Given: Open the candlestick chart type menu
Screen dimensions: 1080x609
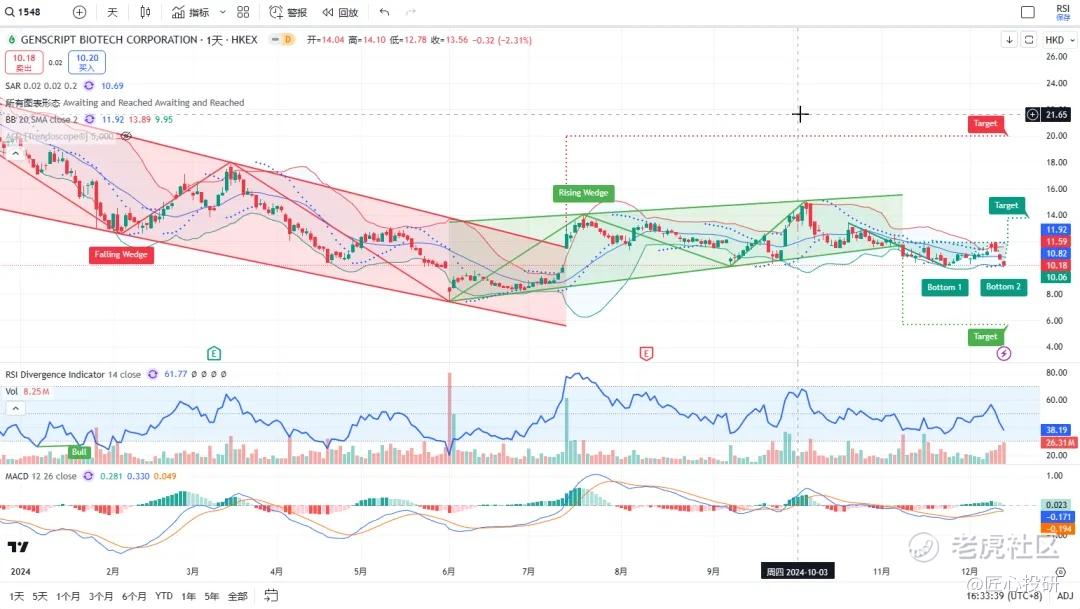Looking at the screenshot, I should click(145, 12).
